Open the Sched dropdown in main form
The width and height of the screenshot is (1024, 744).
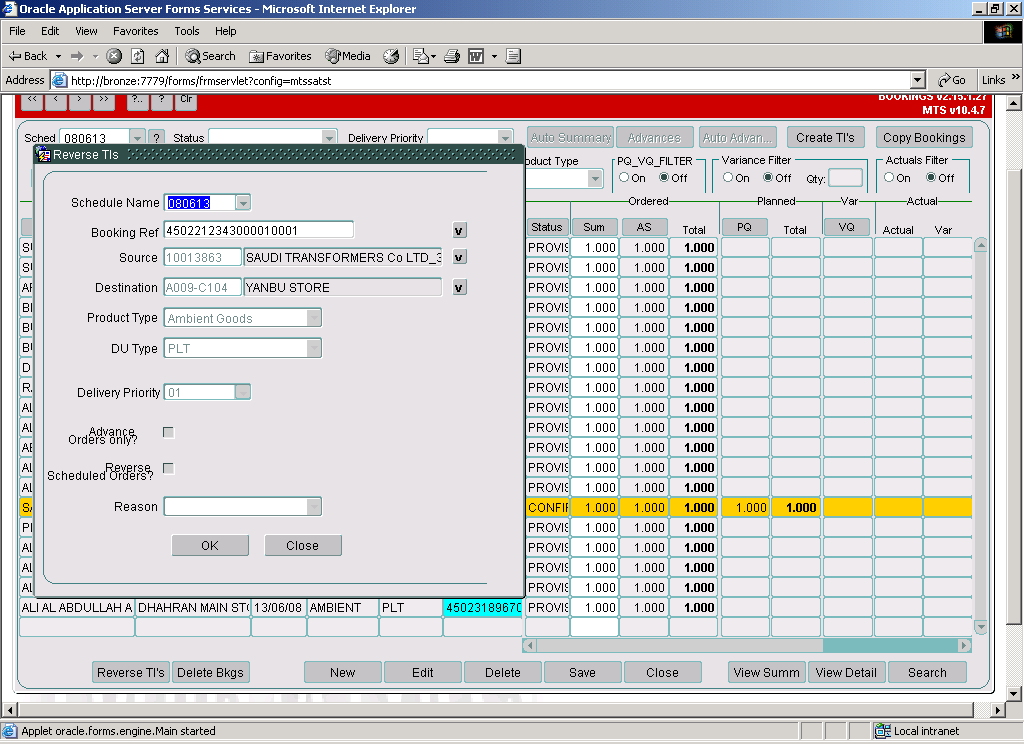point(137,138)
